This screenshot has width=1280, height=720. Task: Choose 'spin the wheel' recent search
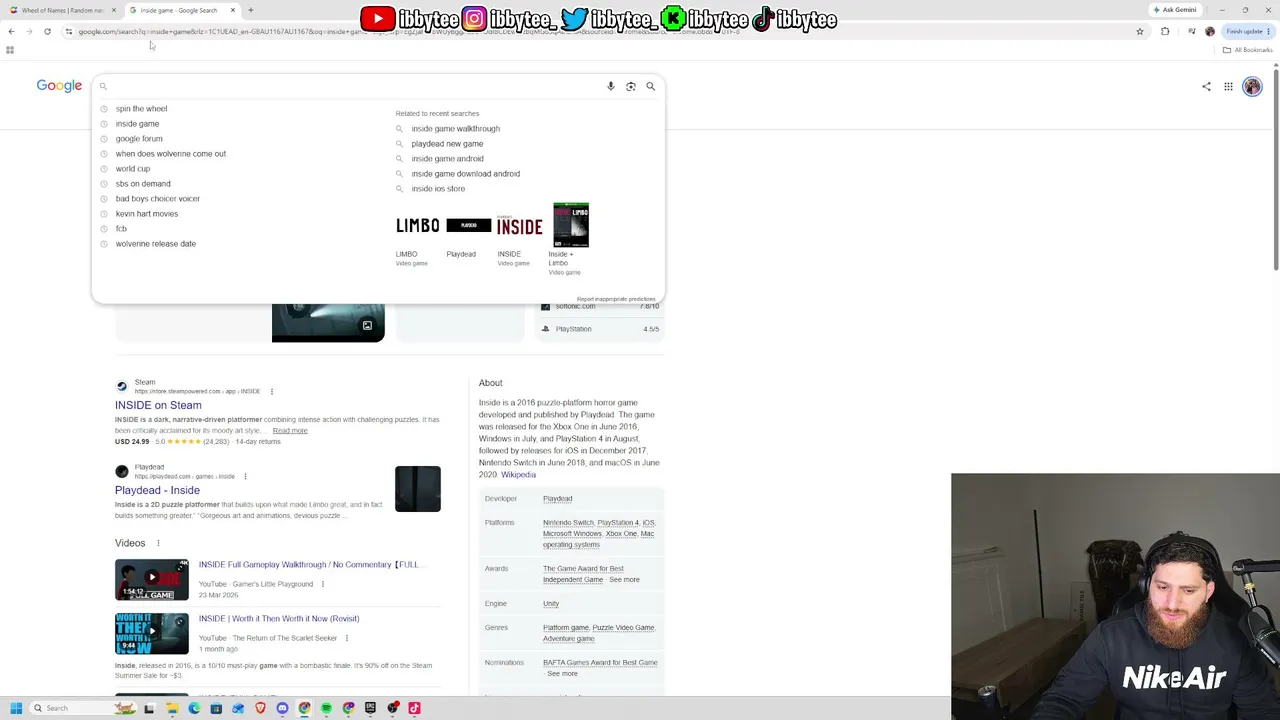tap(141, 109)
